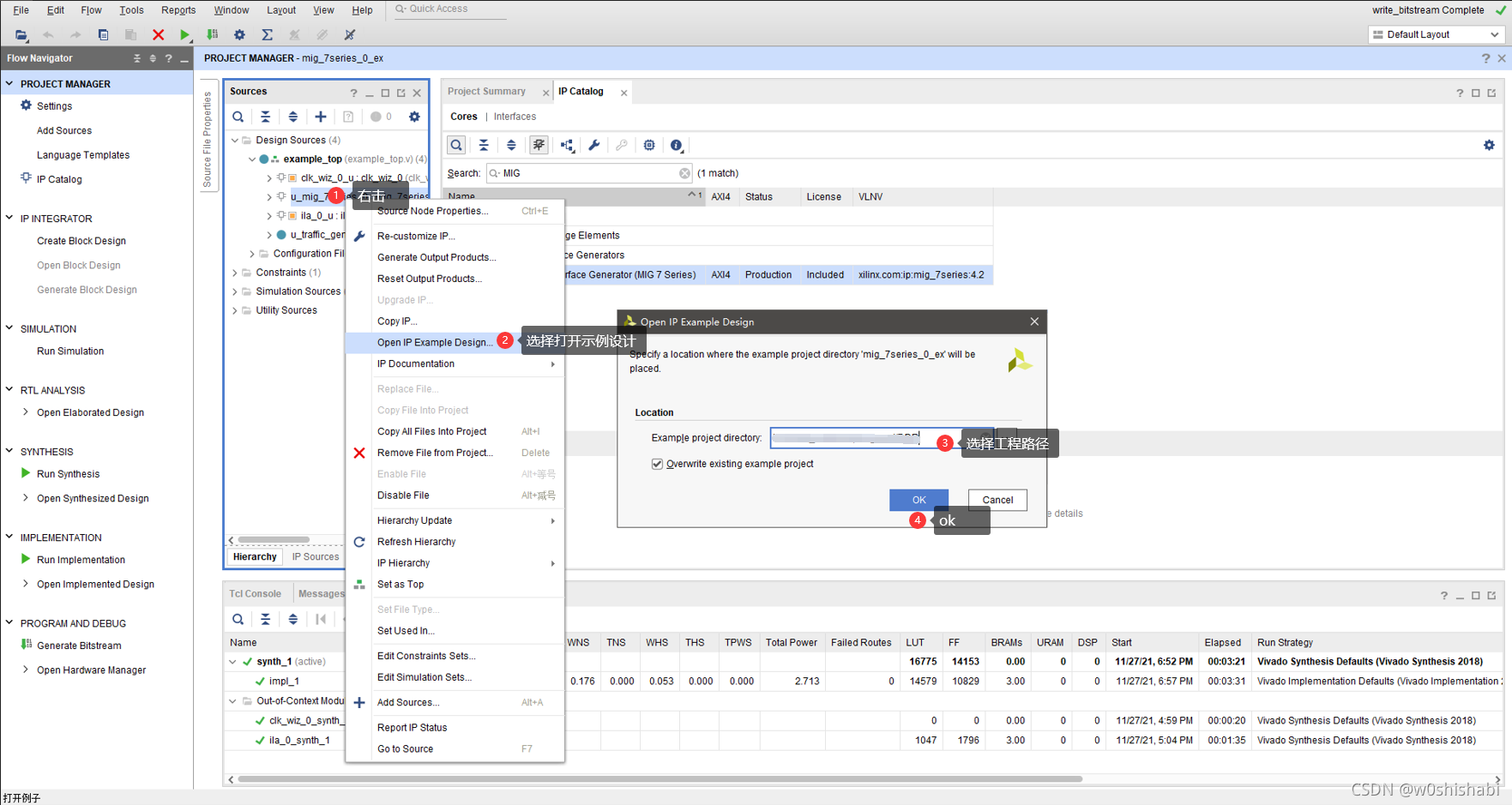Click design runs bottom horizontal scrollbar

click(660, 779)
